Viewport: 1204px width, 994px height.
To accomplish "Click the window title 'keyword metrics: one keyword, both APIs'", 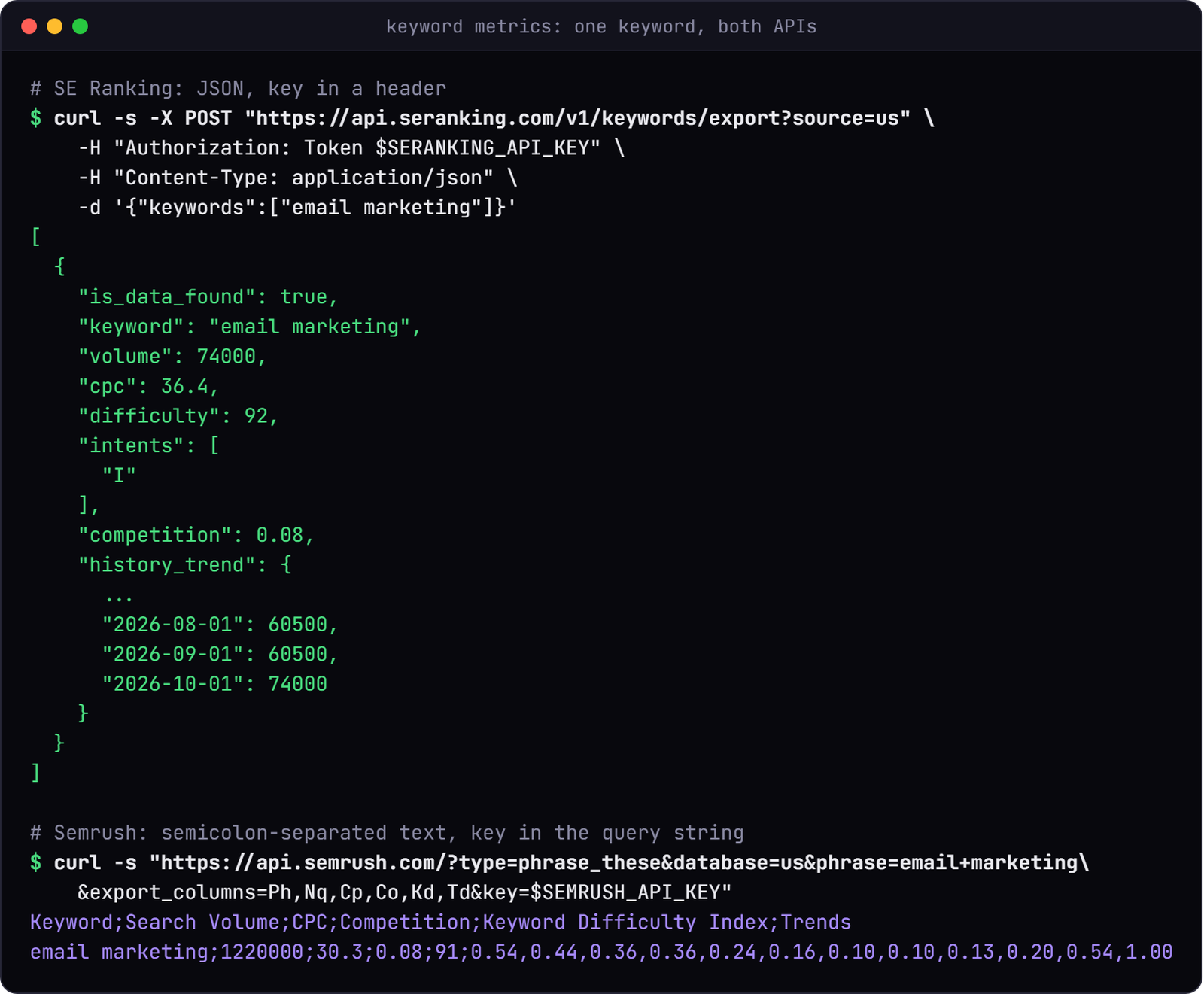I will (x=601, y=26).
